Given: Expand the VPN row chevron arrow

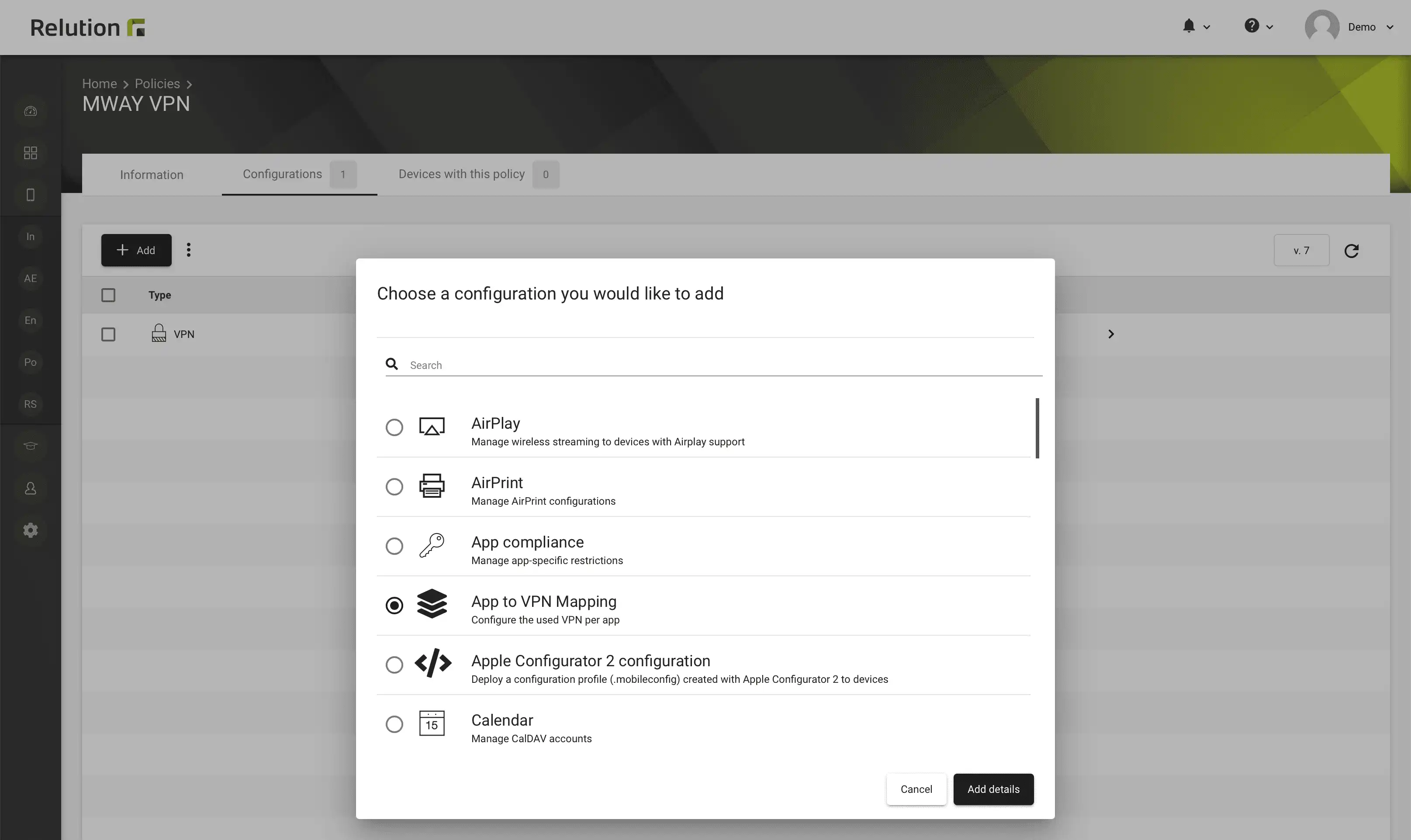Looking at the screenshot, I should pos(1111,334).
